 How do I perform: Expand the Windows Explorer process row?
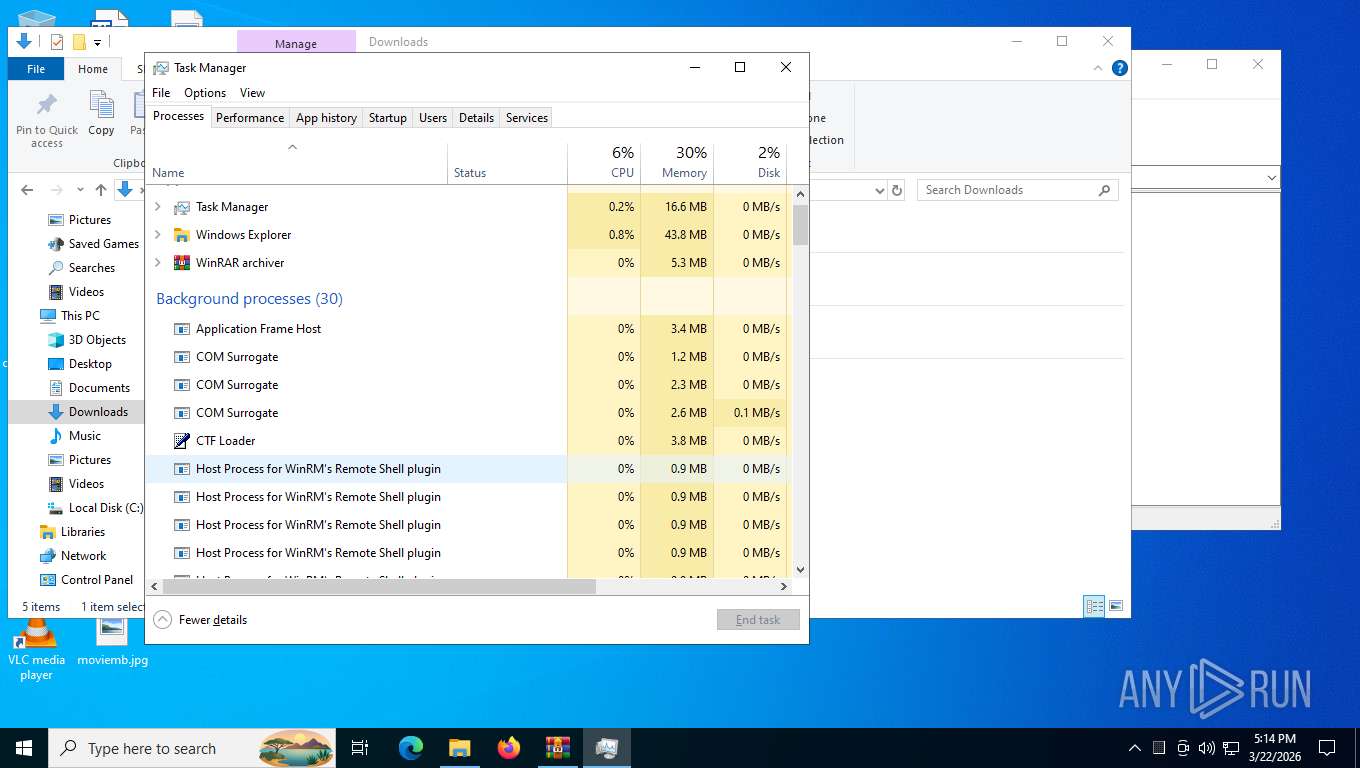(157, 235)
